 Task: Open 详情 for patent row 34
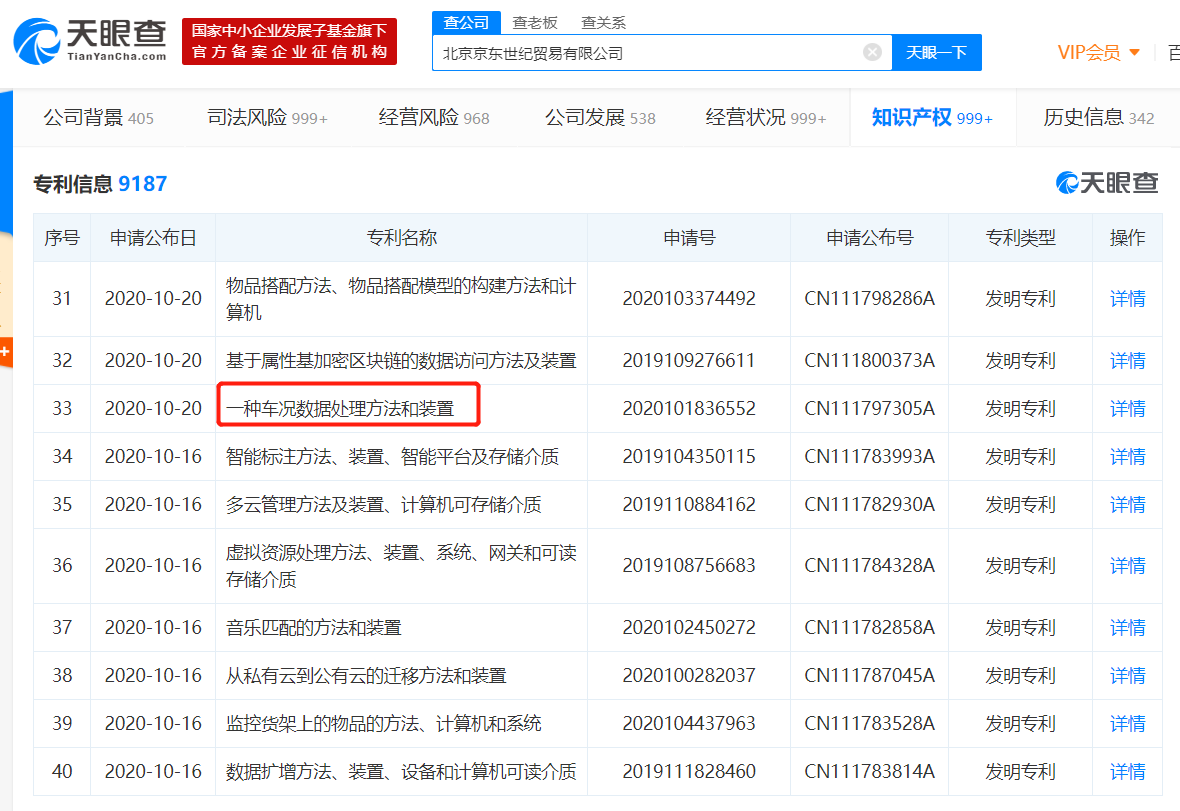click(1127, 457)
